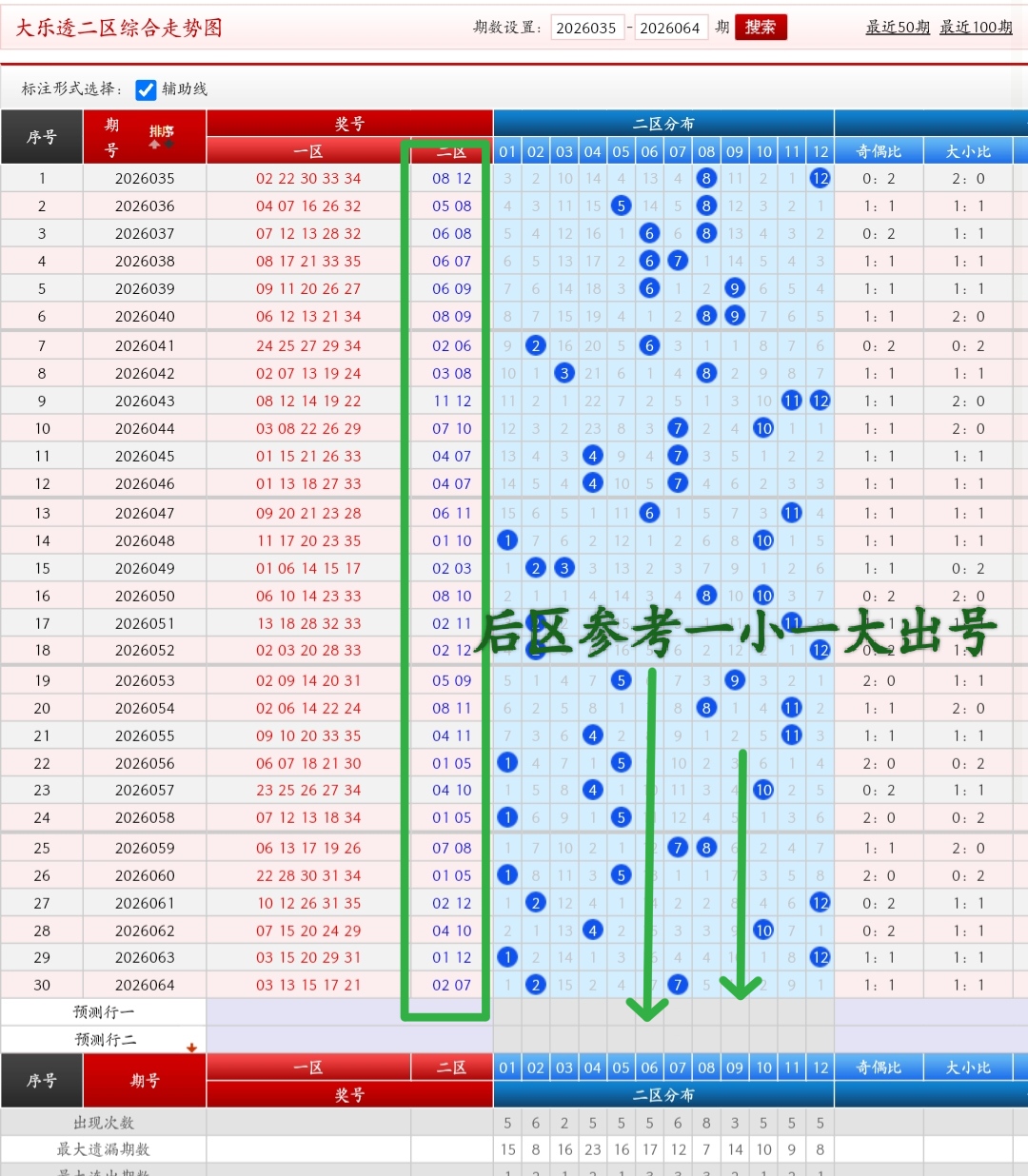Select blue ball 10 in row 2026044
The image size is (1028, 1176).
point(763,428)
